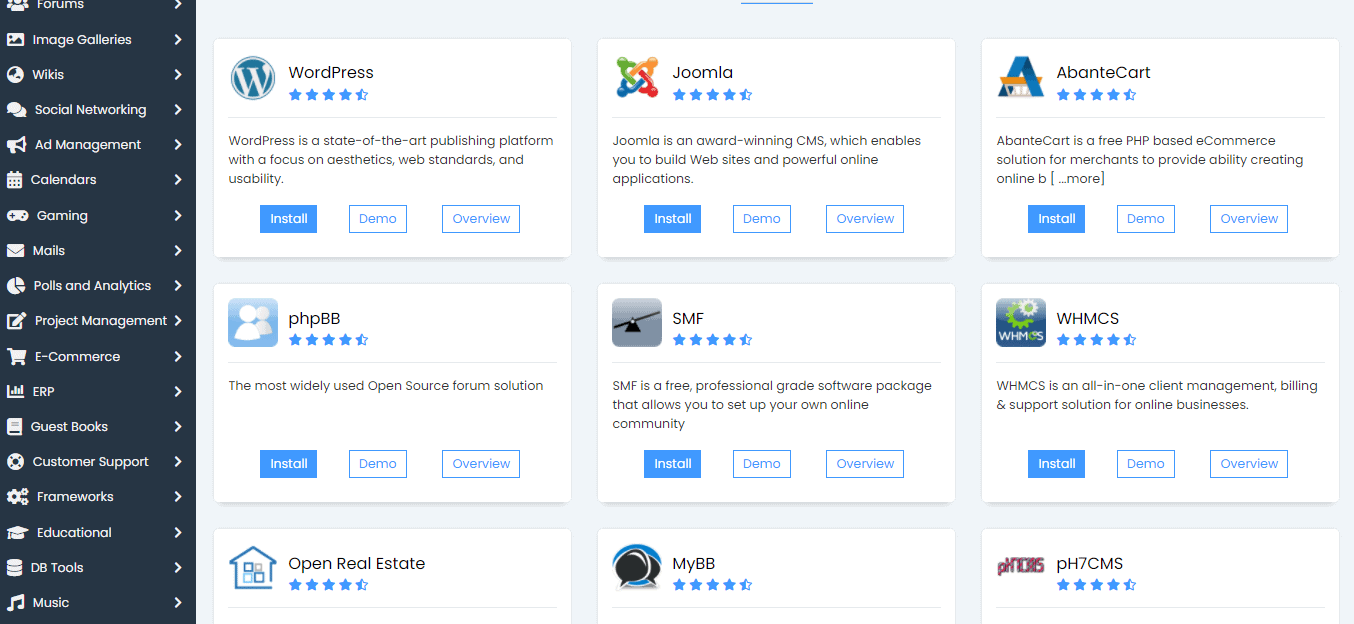This screenshot has height=624, width=1354.
Task: Expand the Social Networking category arrow
Action: (177, 110)
